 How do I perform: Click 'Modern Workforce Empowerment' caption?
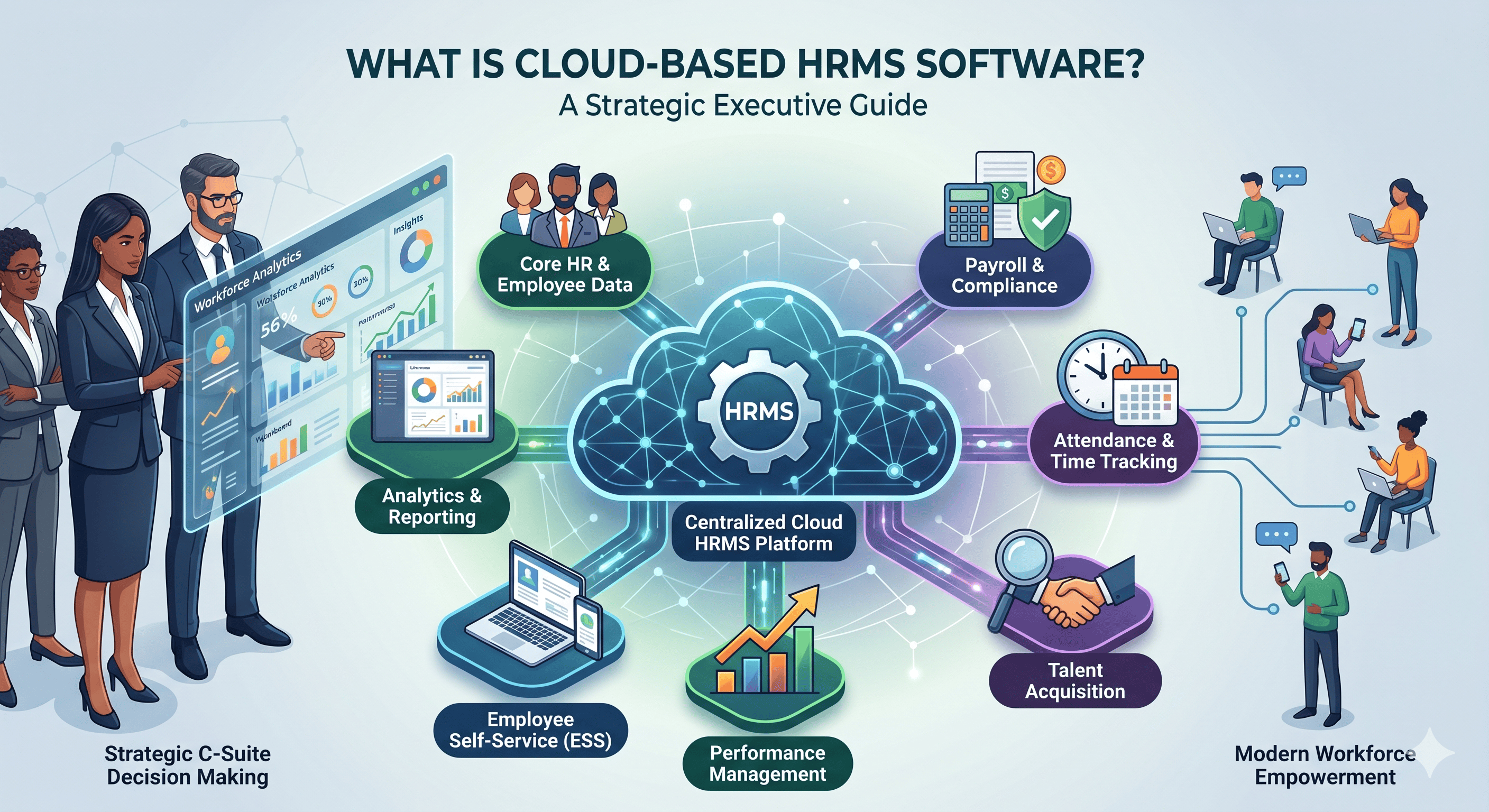[1325, 765]
